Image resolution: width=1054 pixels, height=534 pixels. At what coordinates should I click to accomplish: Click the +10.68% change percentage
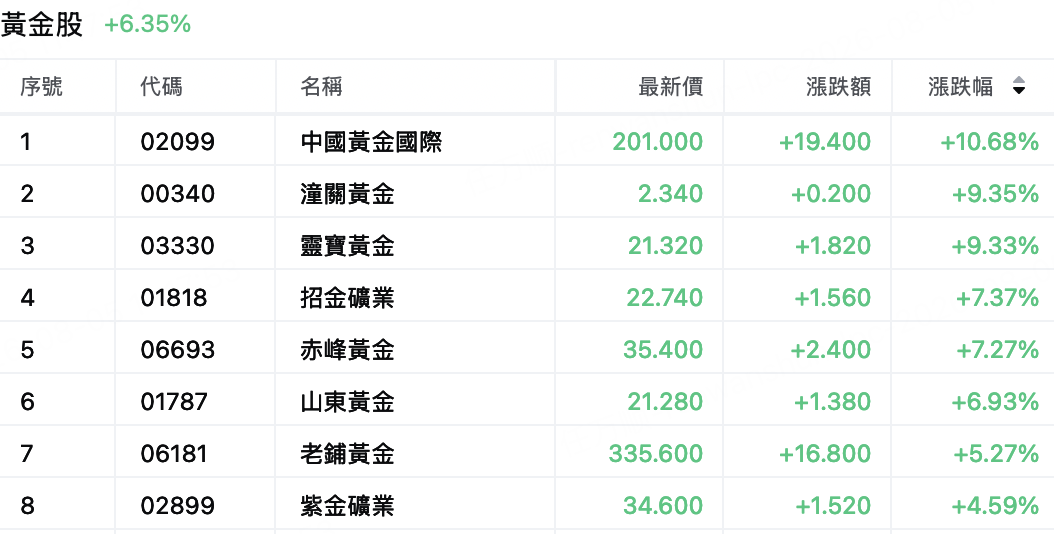click(x=989, y=142)
